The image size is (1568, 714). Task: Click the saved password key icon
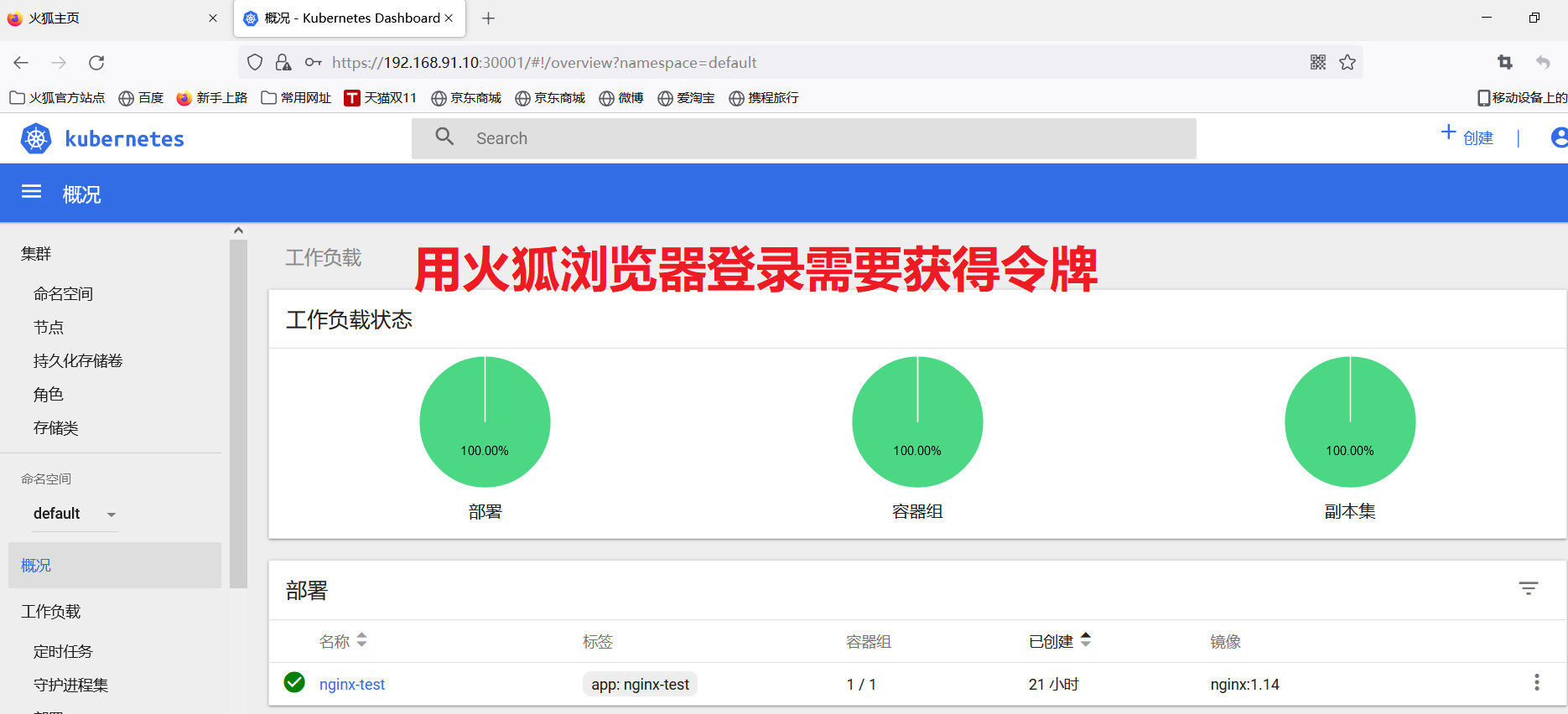[313, 62]
